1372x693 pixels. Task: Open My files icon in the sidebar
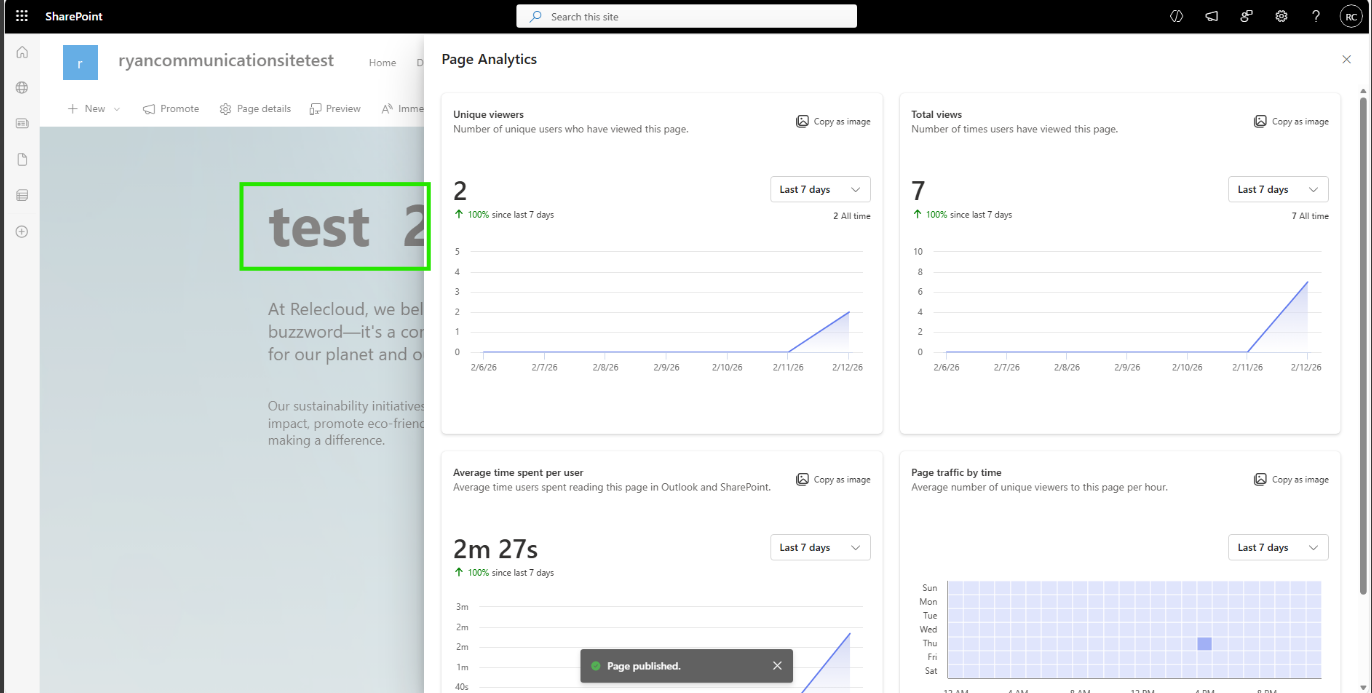click(22, 159)
